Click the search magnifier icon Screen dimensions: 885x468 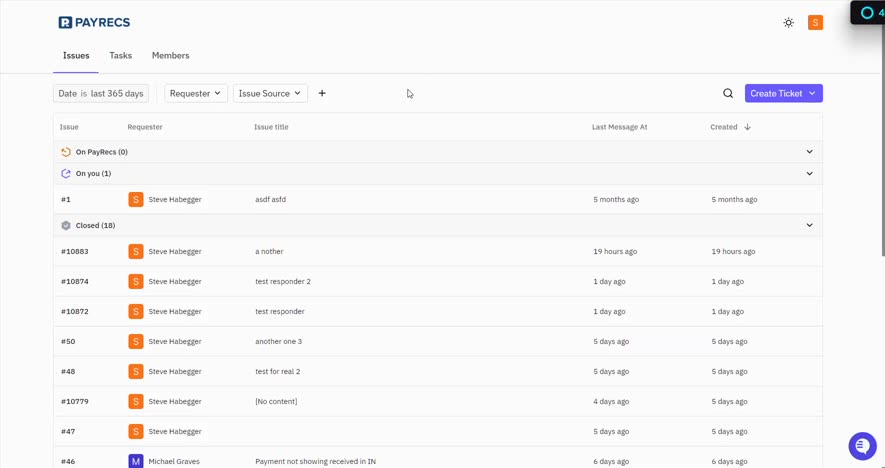coord(728,94)
